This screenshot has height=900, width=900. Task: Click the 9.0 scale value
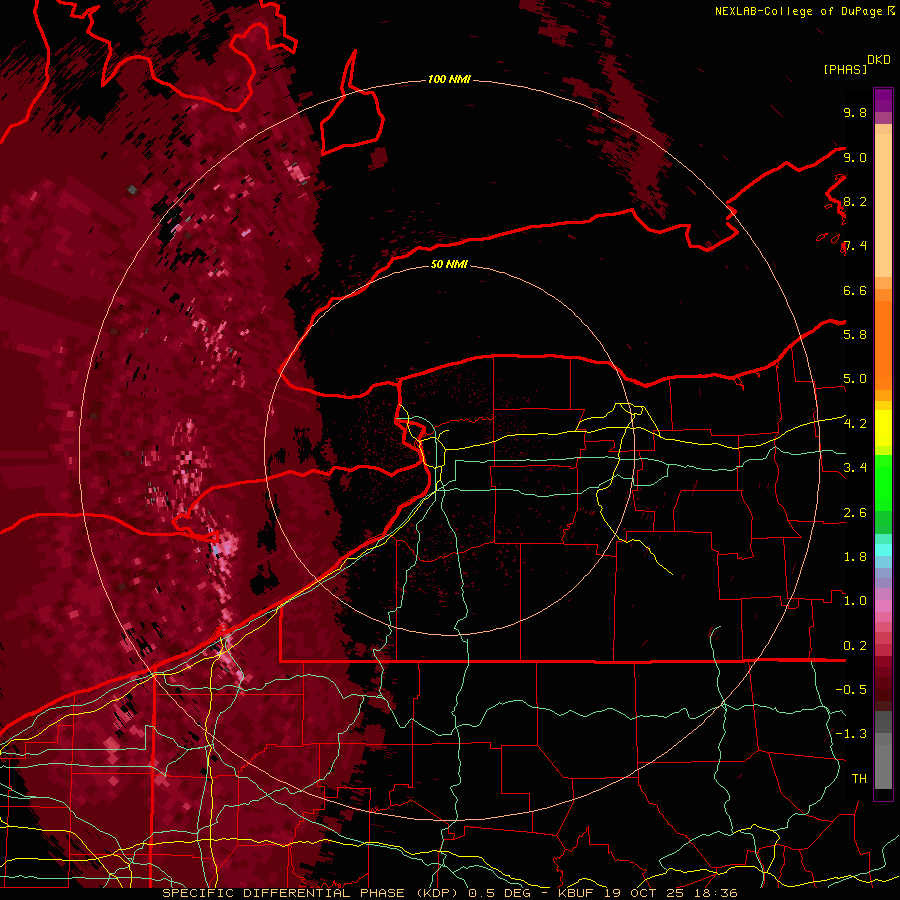(855, 157)
